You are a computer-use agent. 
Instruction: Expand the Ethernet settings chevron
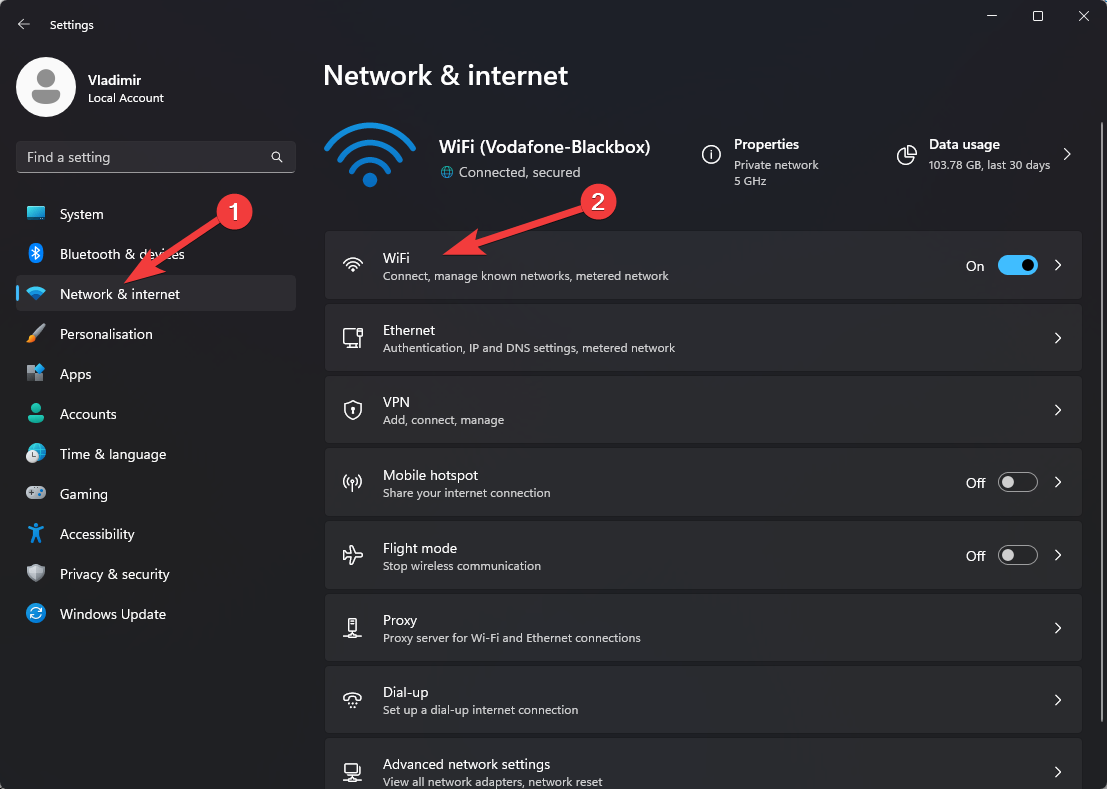(1058, 339)
